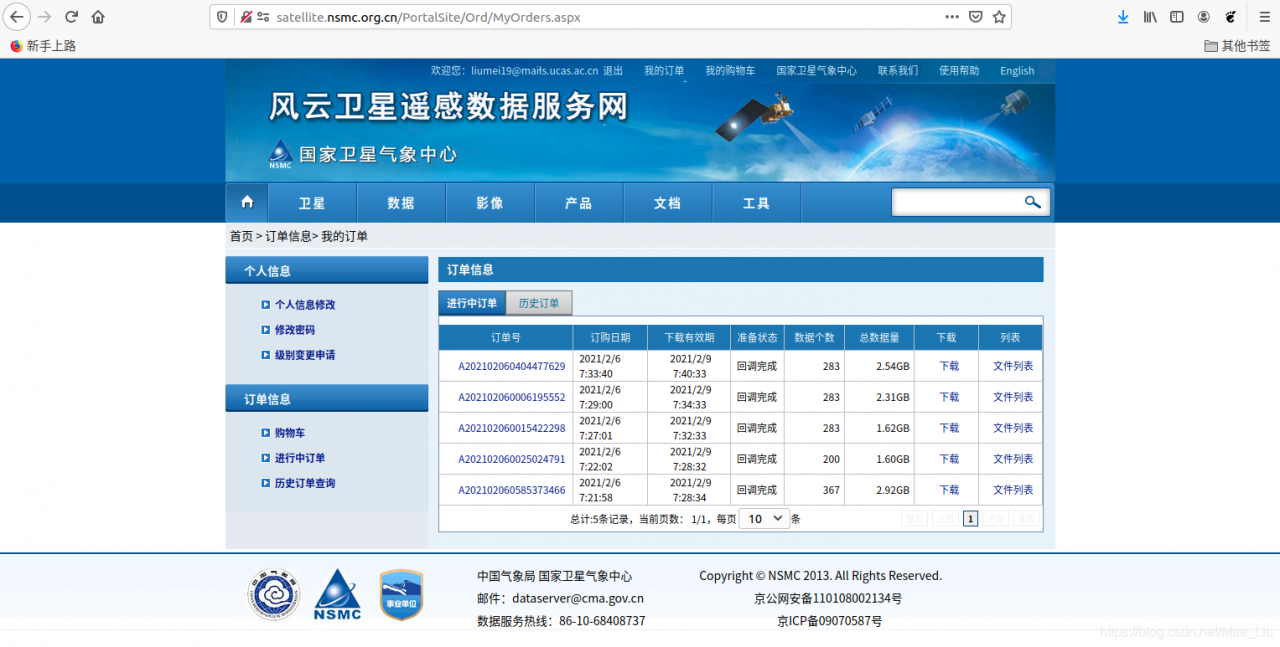Open the 数据 navigation menu
This screenshot has width=1280, height=647.
tap(401, 203)
